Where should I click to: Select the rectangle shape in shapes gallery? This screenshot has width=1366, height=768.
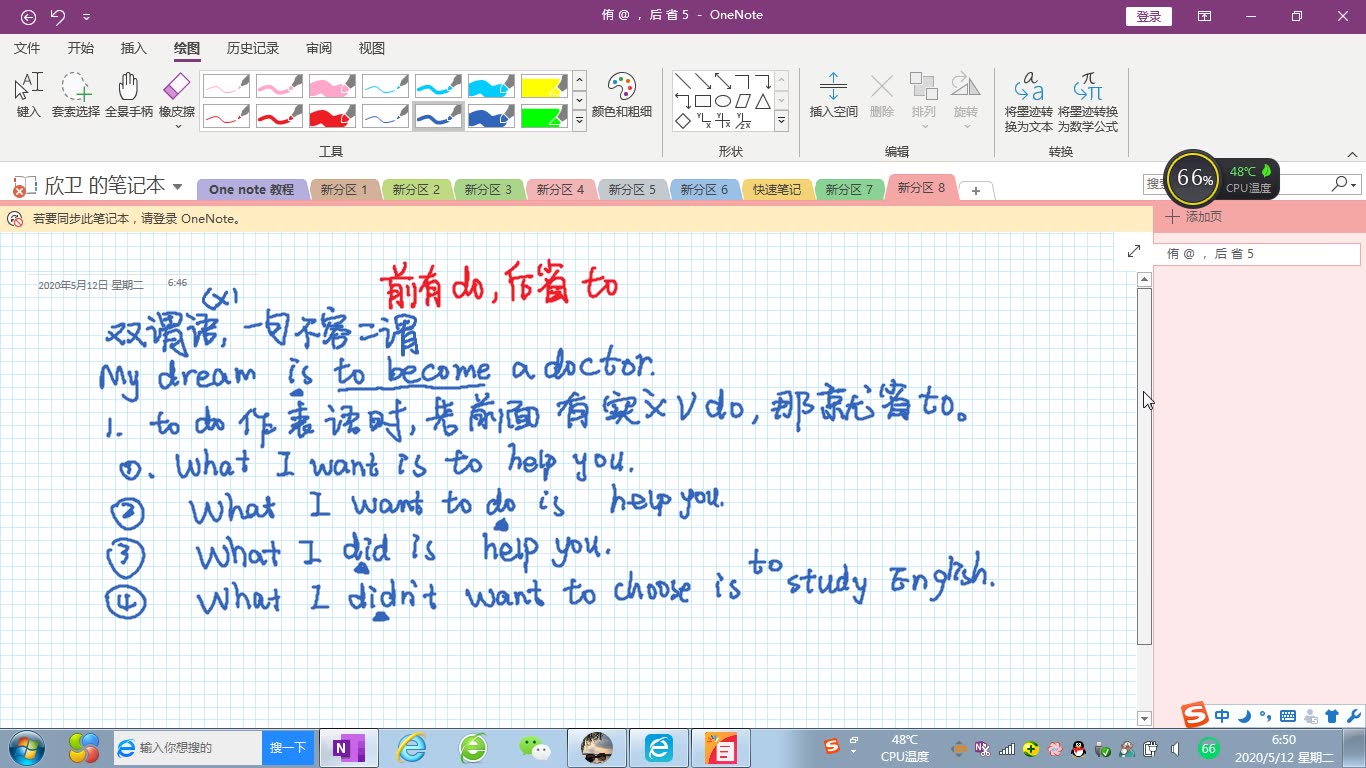pyautogui.click(x=703, y=101)
